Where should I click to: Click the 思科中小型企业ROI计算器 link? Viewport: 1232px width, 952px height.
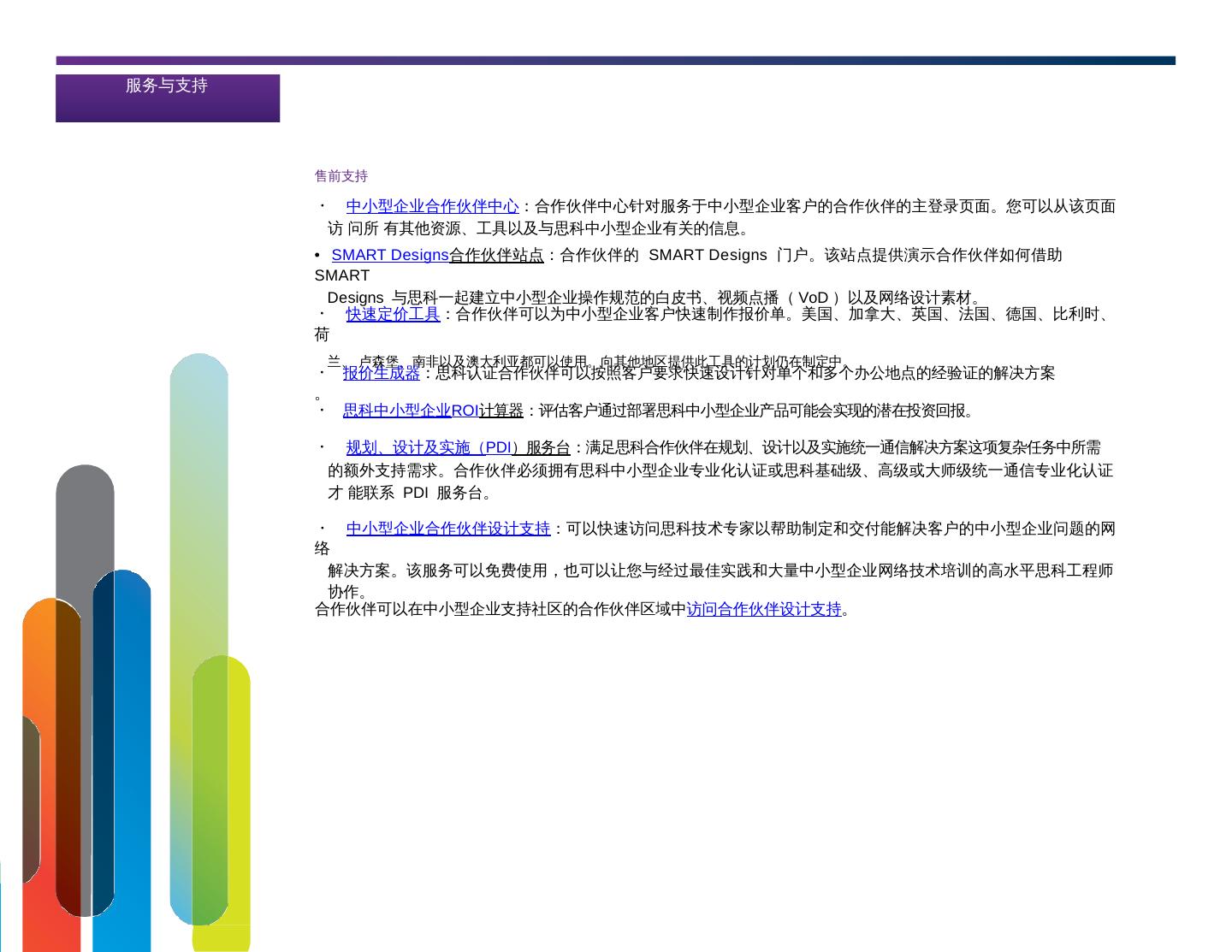tap(433, 411)
